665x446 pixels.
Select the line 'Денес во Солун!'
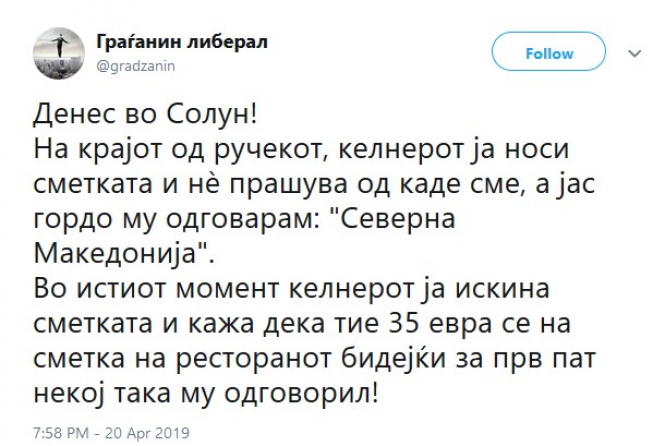click(x=145, y=114)
